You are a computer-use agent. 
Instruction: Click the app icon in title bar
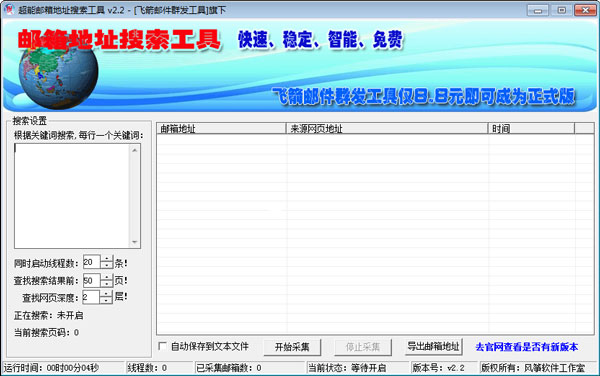click(9, 9)
